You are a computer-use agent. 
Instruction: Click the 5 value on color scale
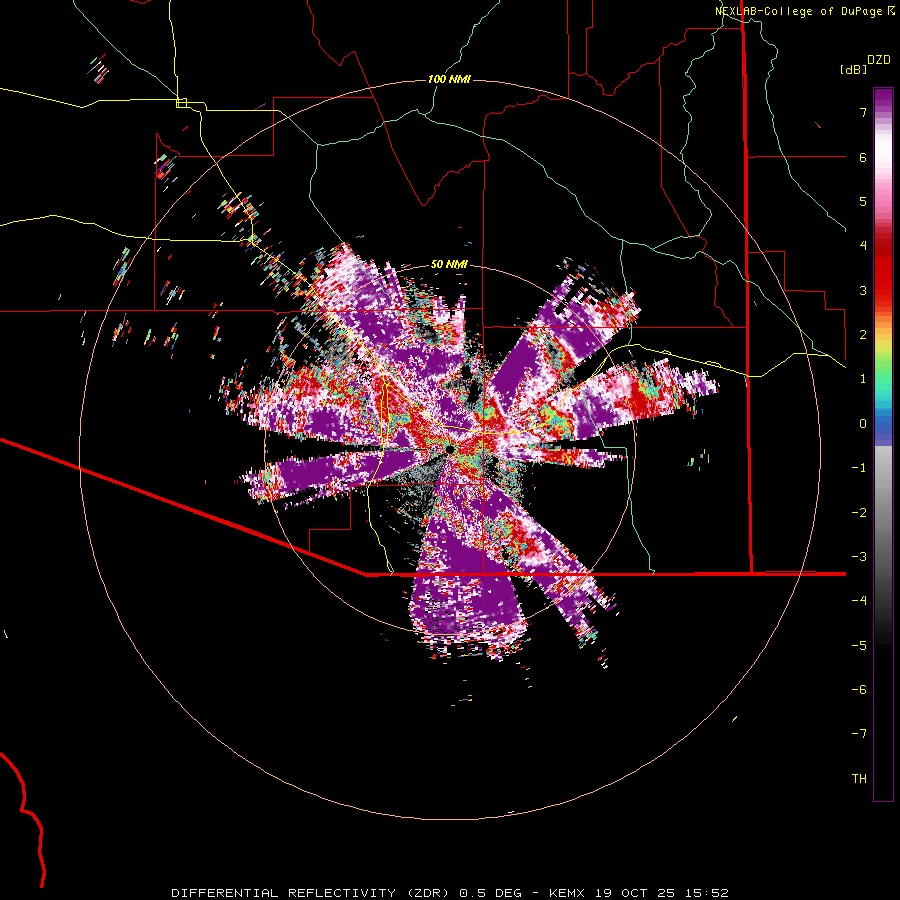[x=863, y=201]
